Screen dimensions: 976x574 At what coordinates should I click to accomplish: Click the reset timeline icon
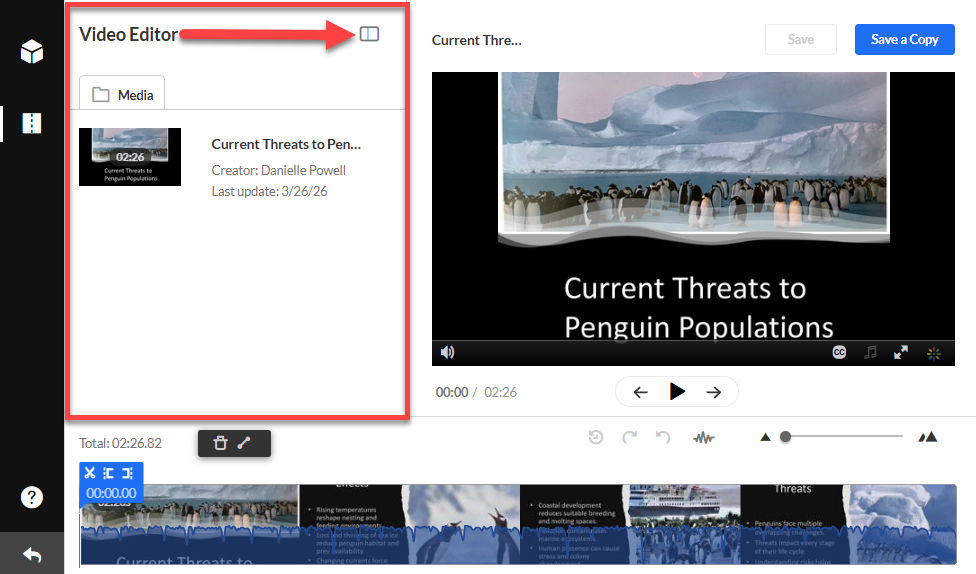pos(596,437)
